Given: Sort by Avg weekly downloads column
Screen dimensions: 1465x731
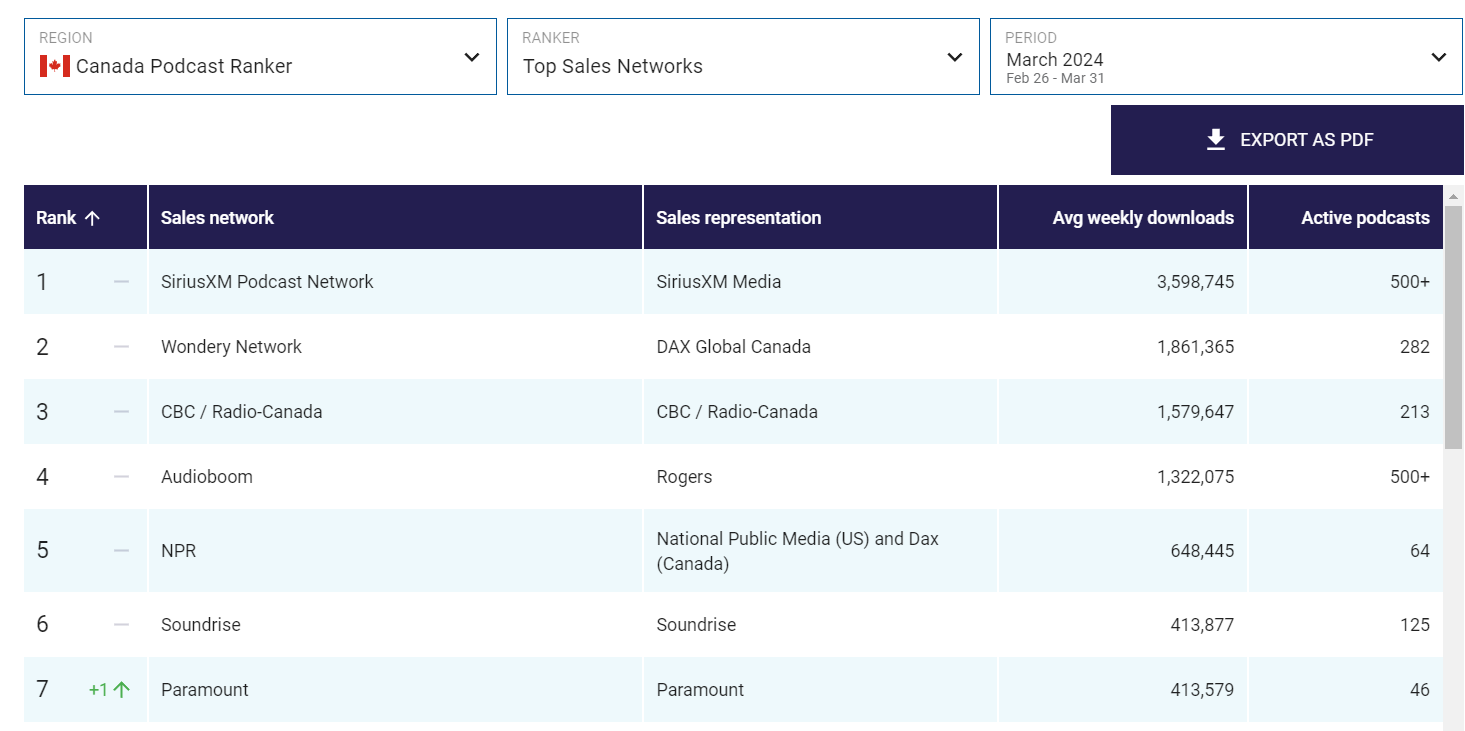Looking at the screenshot, I should tap(1123, 217).
